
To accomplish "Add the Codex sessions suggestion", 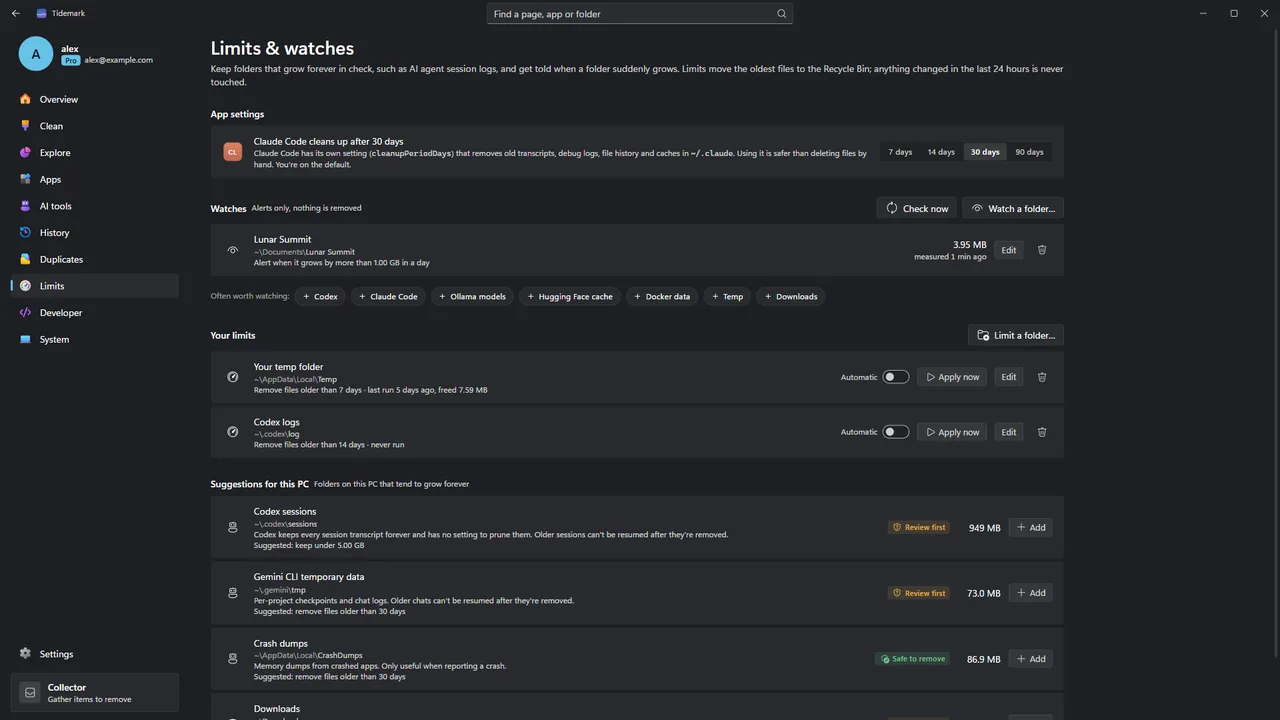I will tap(1031, 527).
